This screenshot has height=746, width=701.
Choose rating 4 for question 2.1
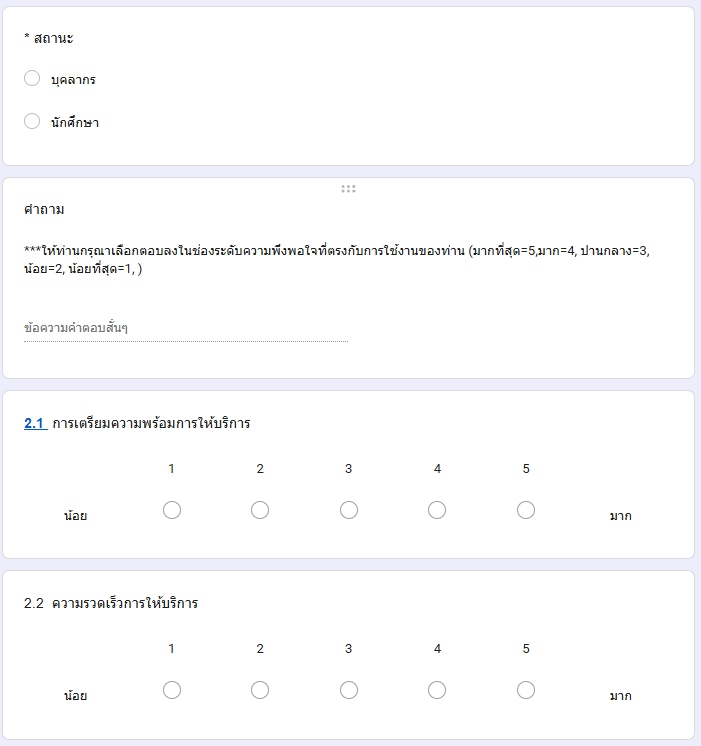(x=437, y=510)
